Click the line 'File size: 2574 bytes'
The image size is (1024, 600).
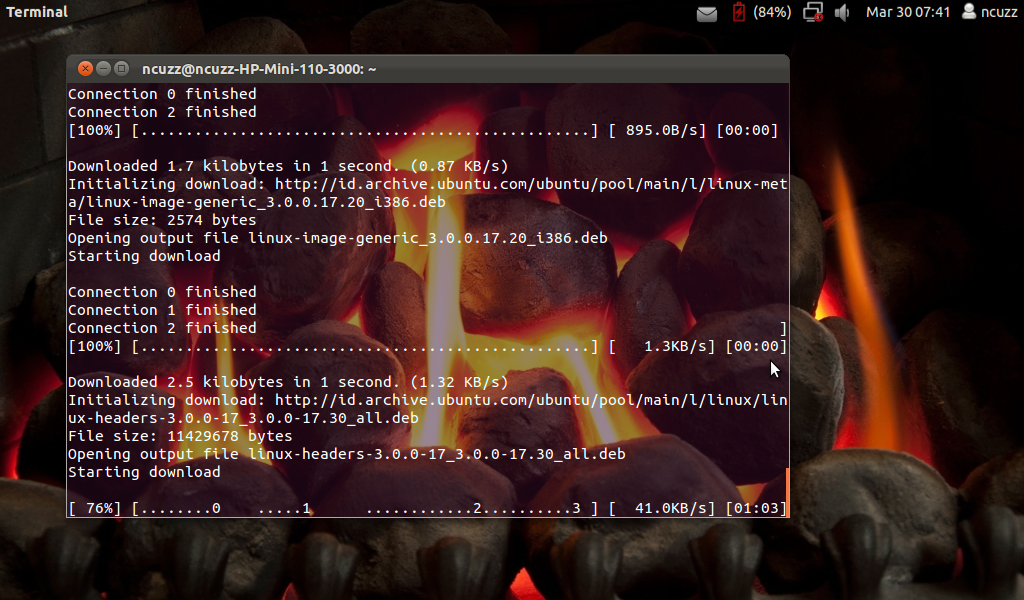162,220
